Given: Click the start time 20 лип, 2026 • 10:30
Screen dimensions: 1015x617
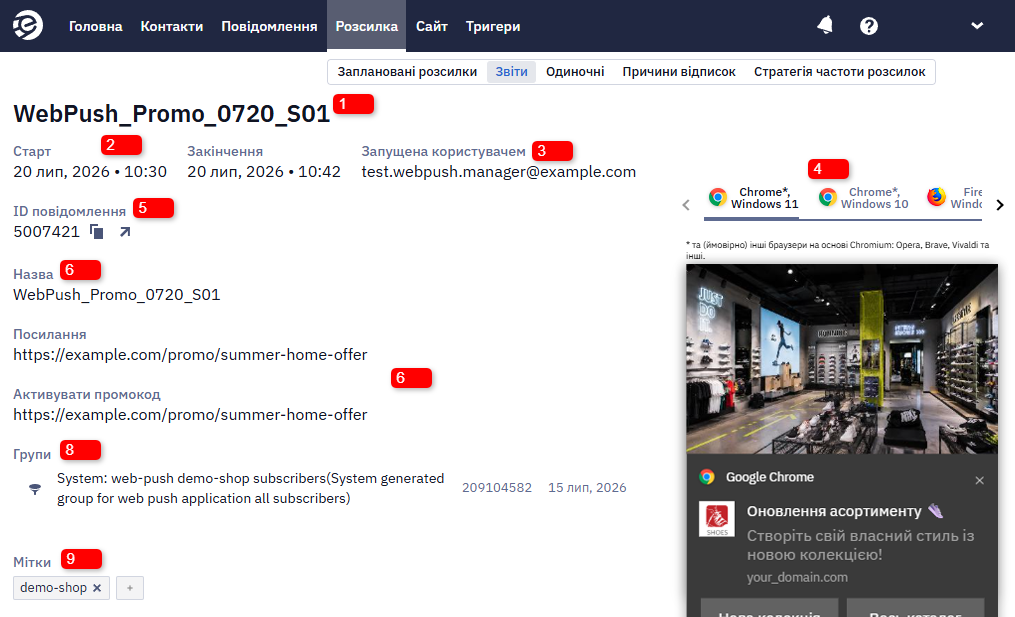Looking at the screenshot, I should click(90, 172).
